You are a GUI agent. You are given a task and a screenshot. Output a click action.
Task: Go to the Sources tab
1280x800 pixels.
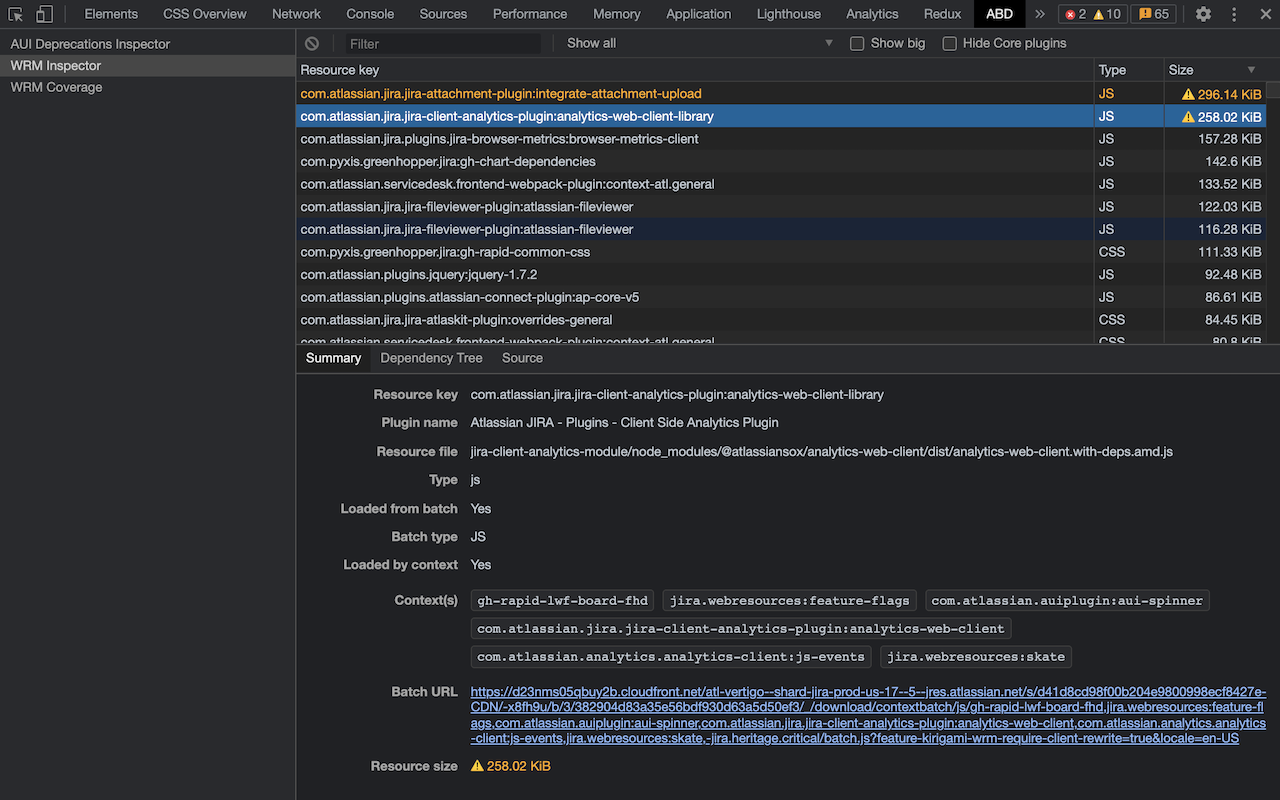tap(443, 14)
